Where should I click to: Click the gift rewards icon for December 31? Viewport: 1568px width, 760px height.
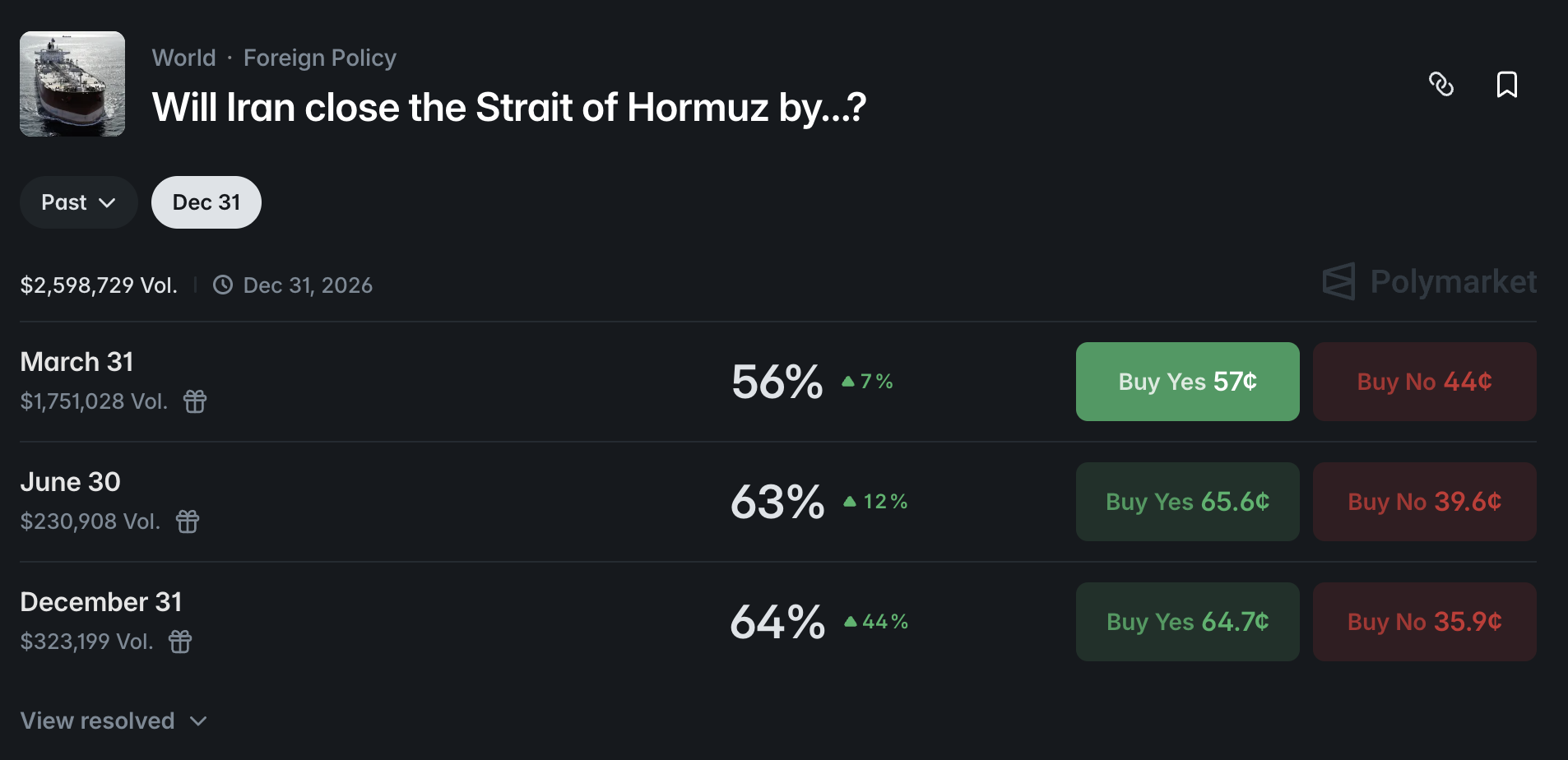(x=180, y=642)
